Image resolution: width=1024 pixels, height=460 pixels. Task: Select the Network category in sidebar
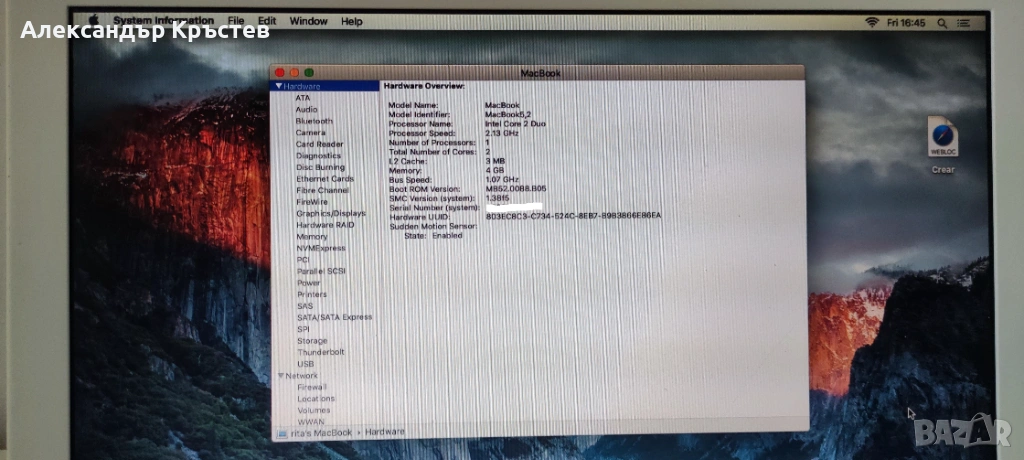tap(302, 376)
